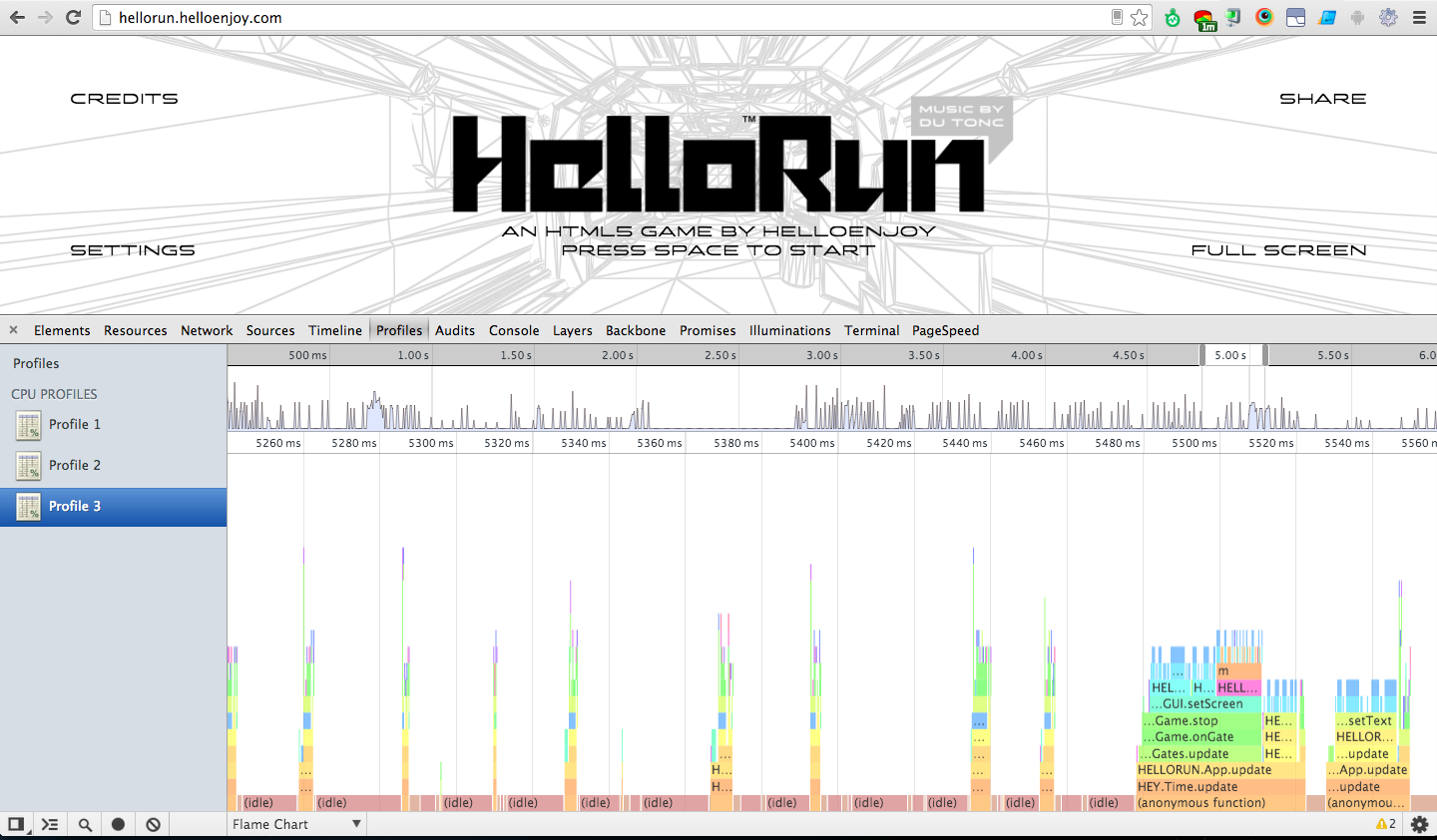This screenshot has width=1437, height=840.
Task: Click the FULL SCREEN link
Action: (1278, 250)
